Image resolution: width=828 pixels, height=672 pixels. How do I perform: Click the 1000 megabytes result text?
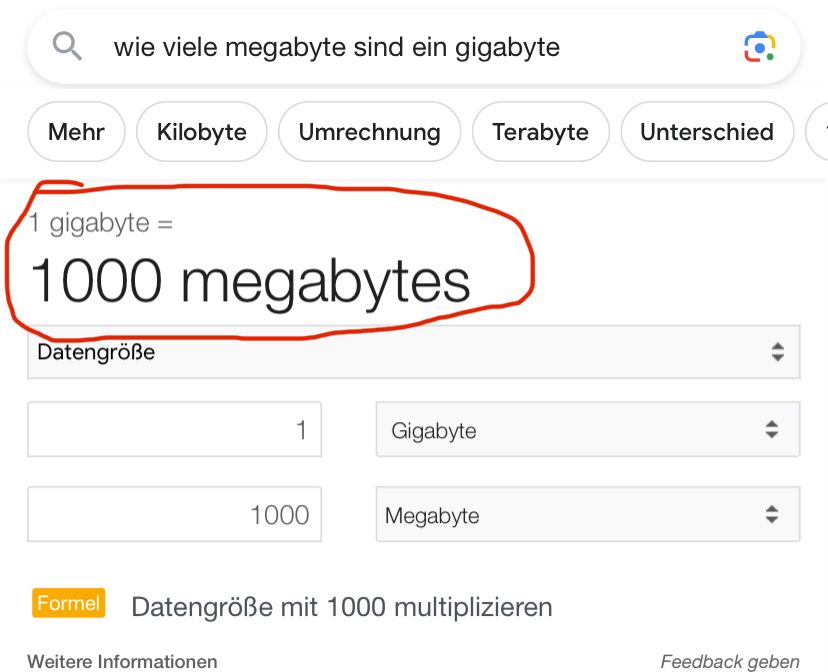coord(250,281)
